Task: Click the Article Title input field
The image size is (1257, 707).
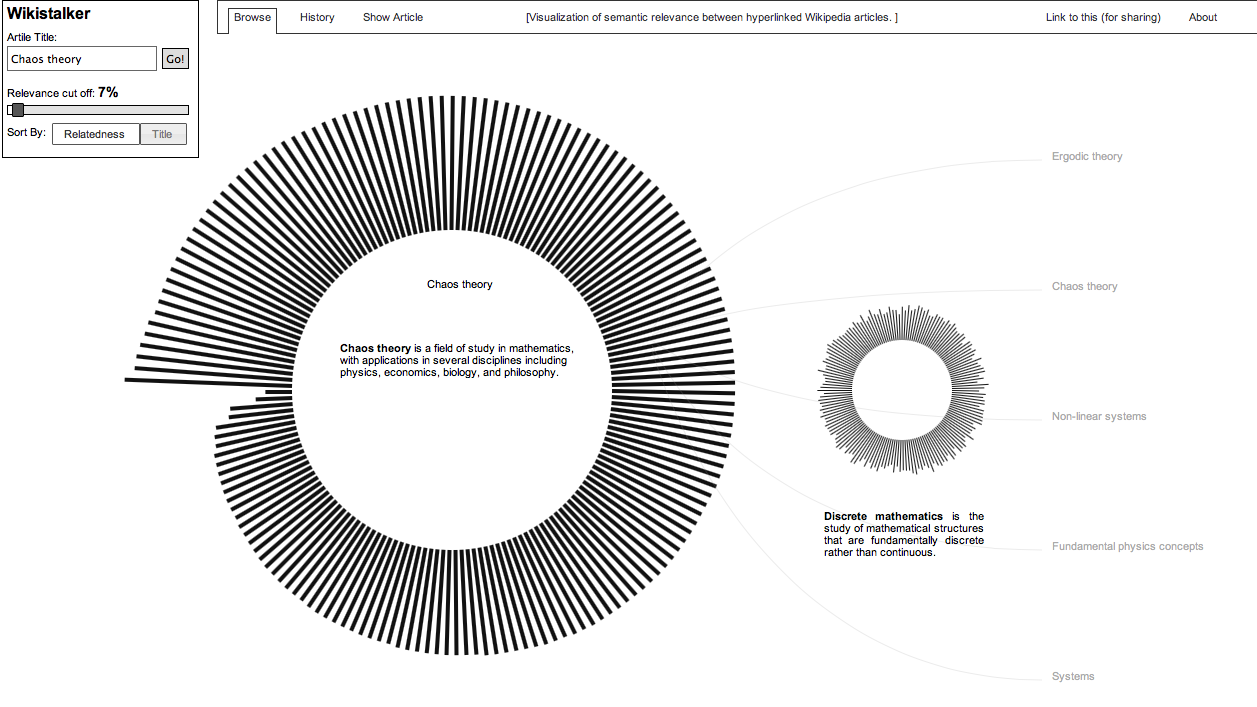Action: (82, 59)
